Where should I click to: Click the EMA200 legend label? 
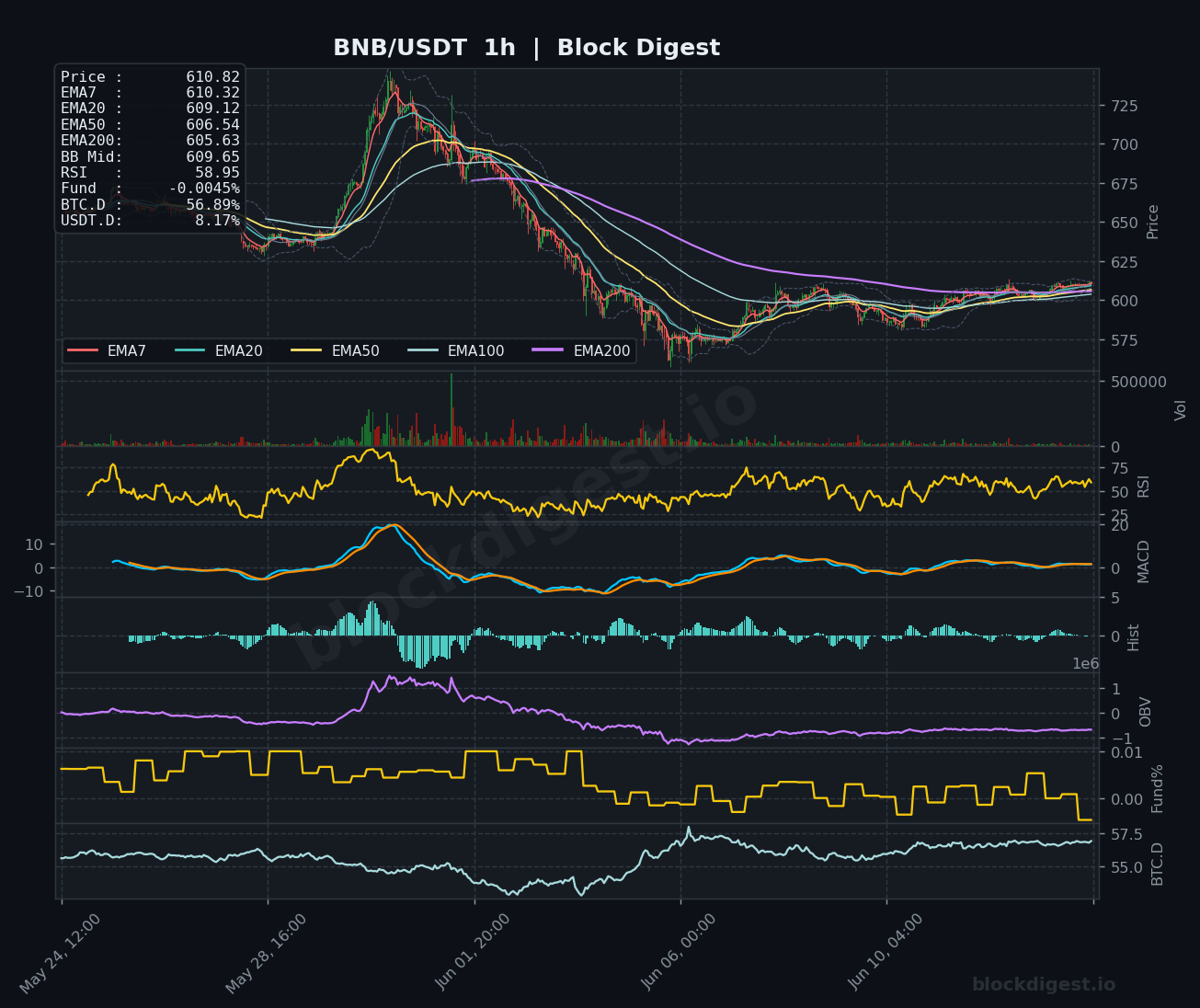[x=601, y=350]
